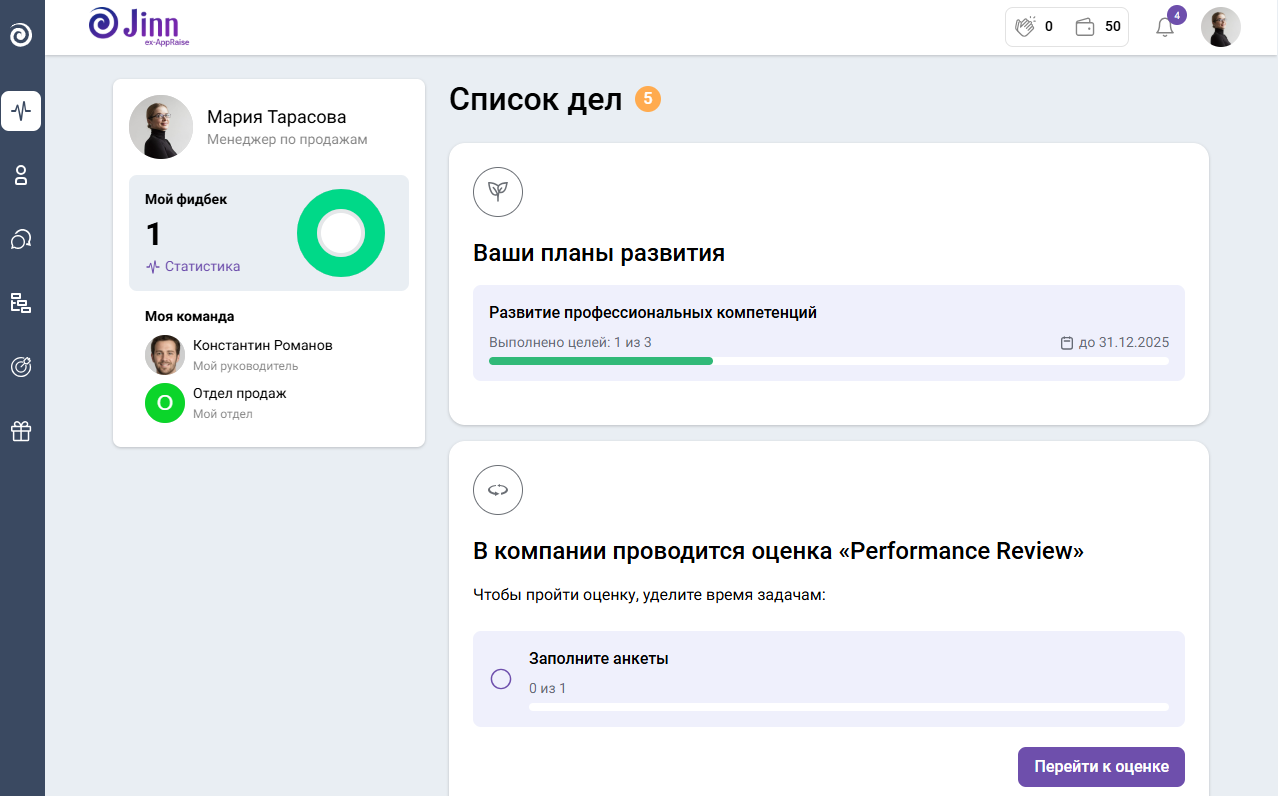Open the profile person icon in sidebar
Viewport: 1278px width, 796px height.
pos(21,175)
